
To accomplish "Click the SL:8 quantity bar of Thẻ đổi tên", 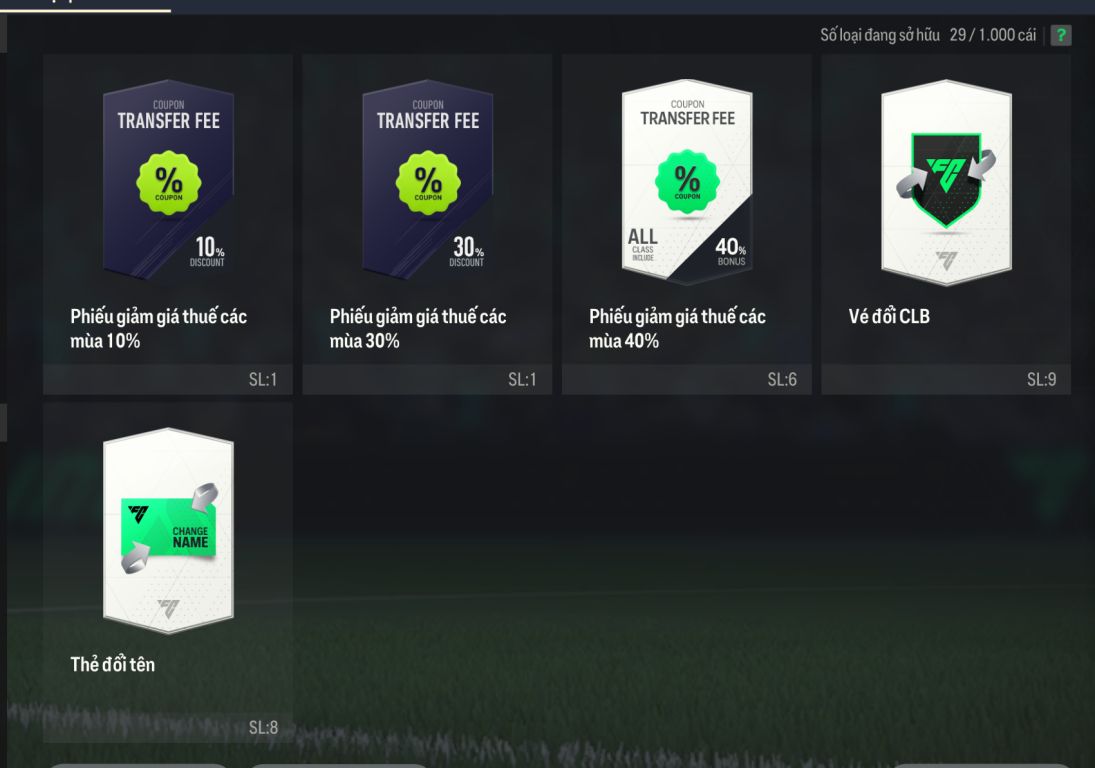I will pos(168,728).
